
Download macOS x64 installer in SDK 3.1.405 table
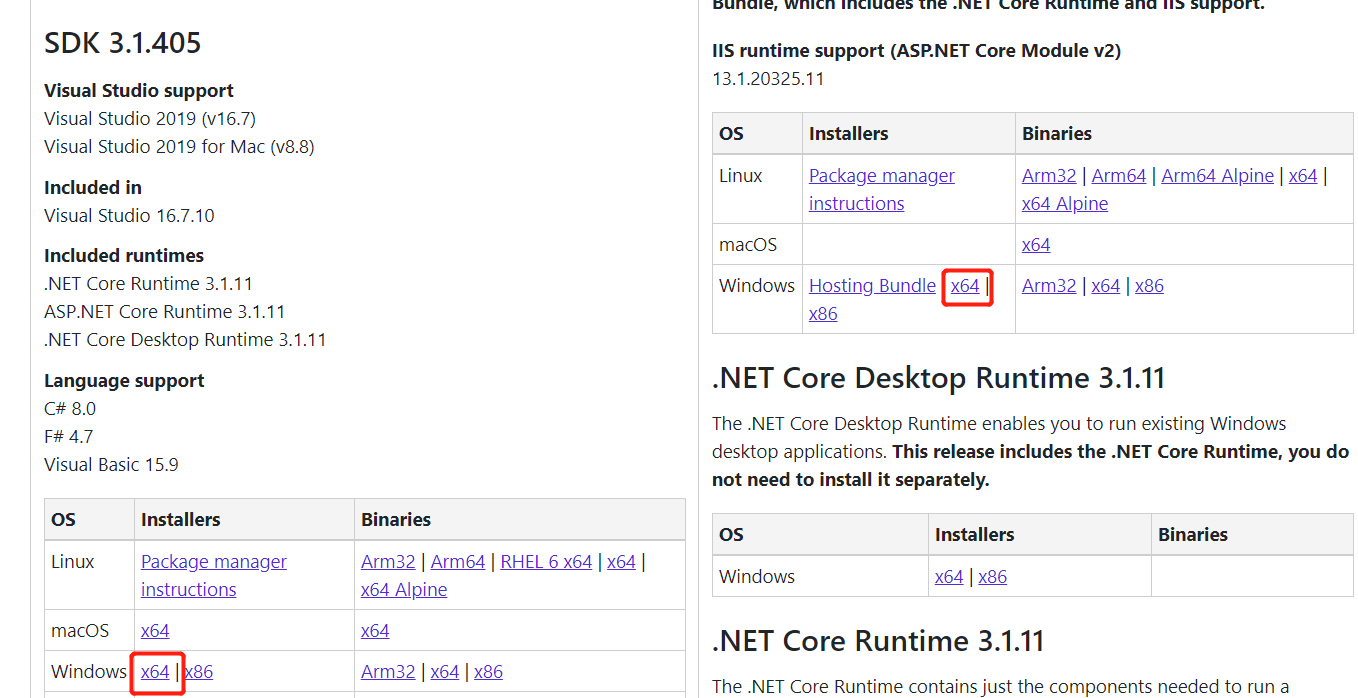point(155,630)
